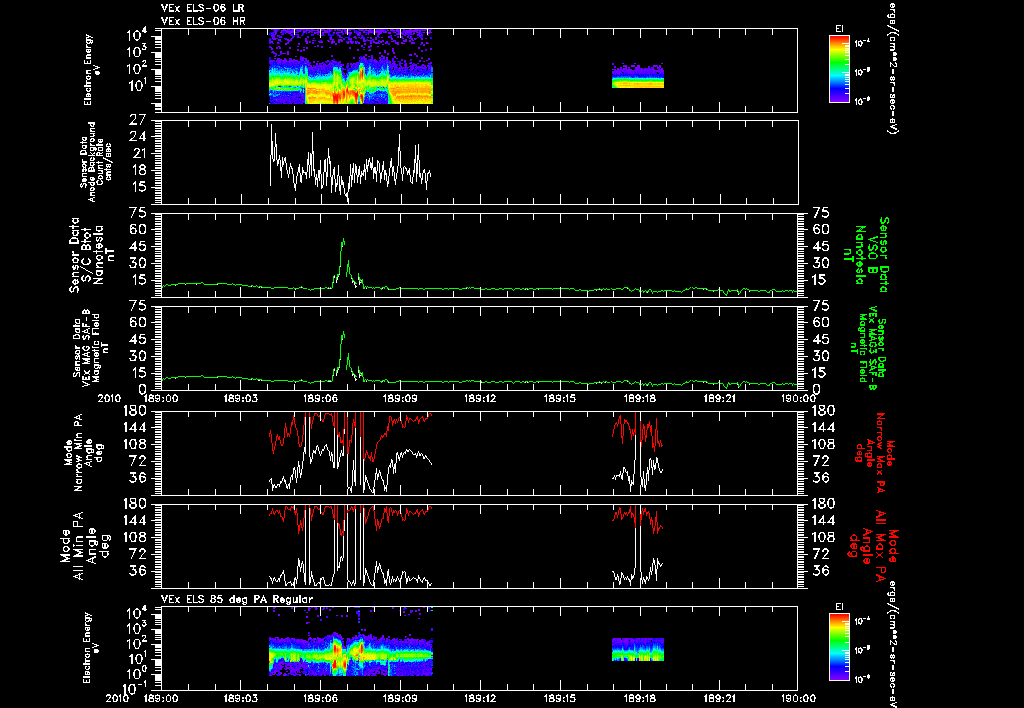The width and height of the screenshot is (1024, 708).
Task: Select the "All Min PA Angle" axis label
Action: click(x=85, y=545)
